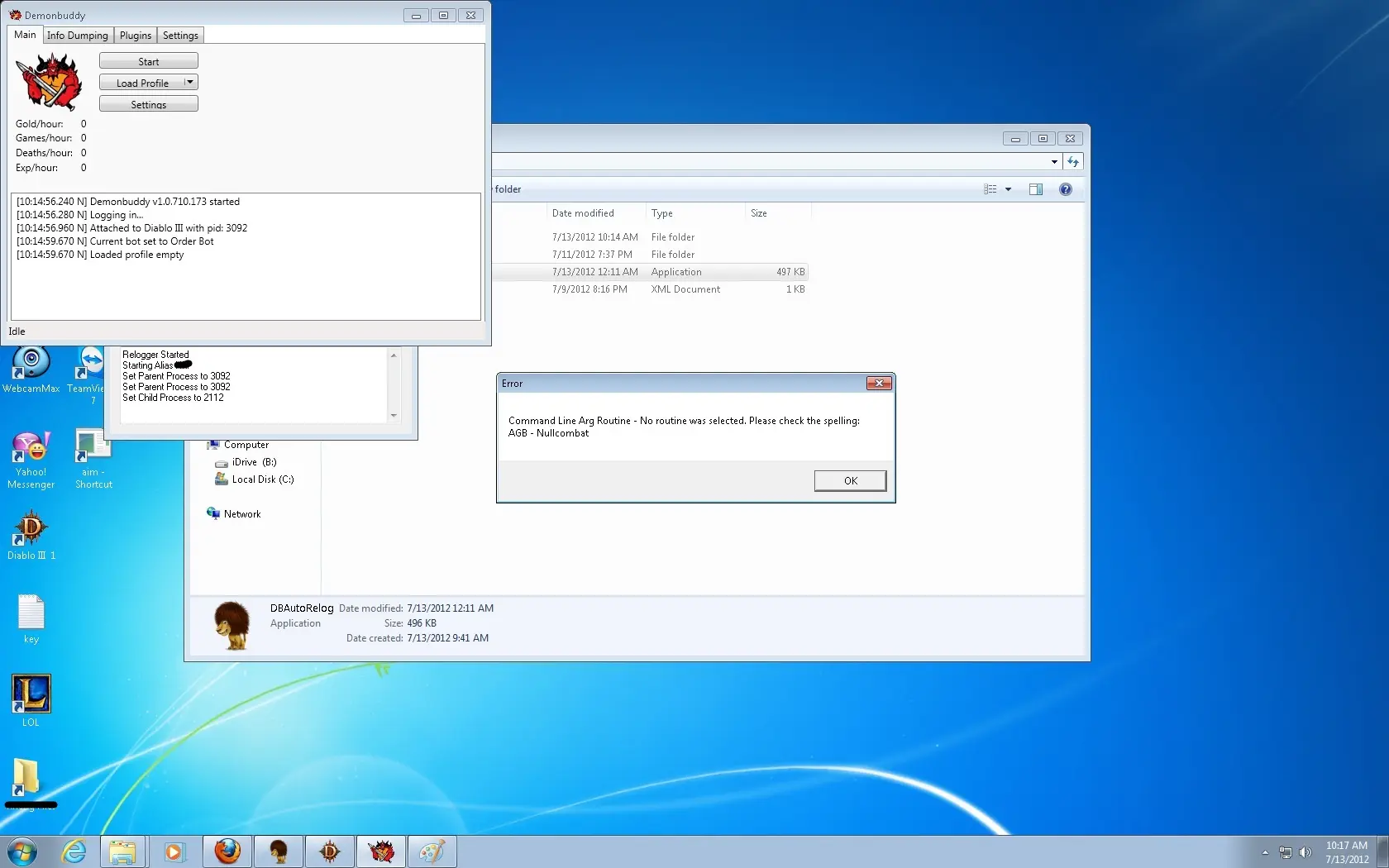
Task: Click the DBAutoRelog lion icon in details pane
Action: click(x=231, y=625)
